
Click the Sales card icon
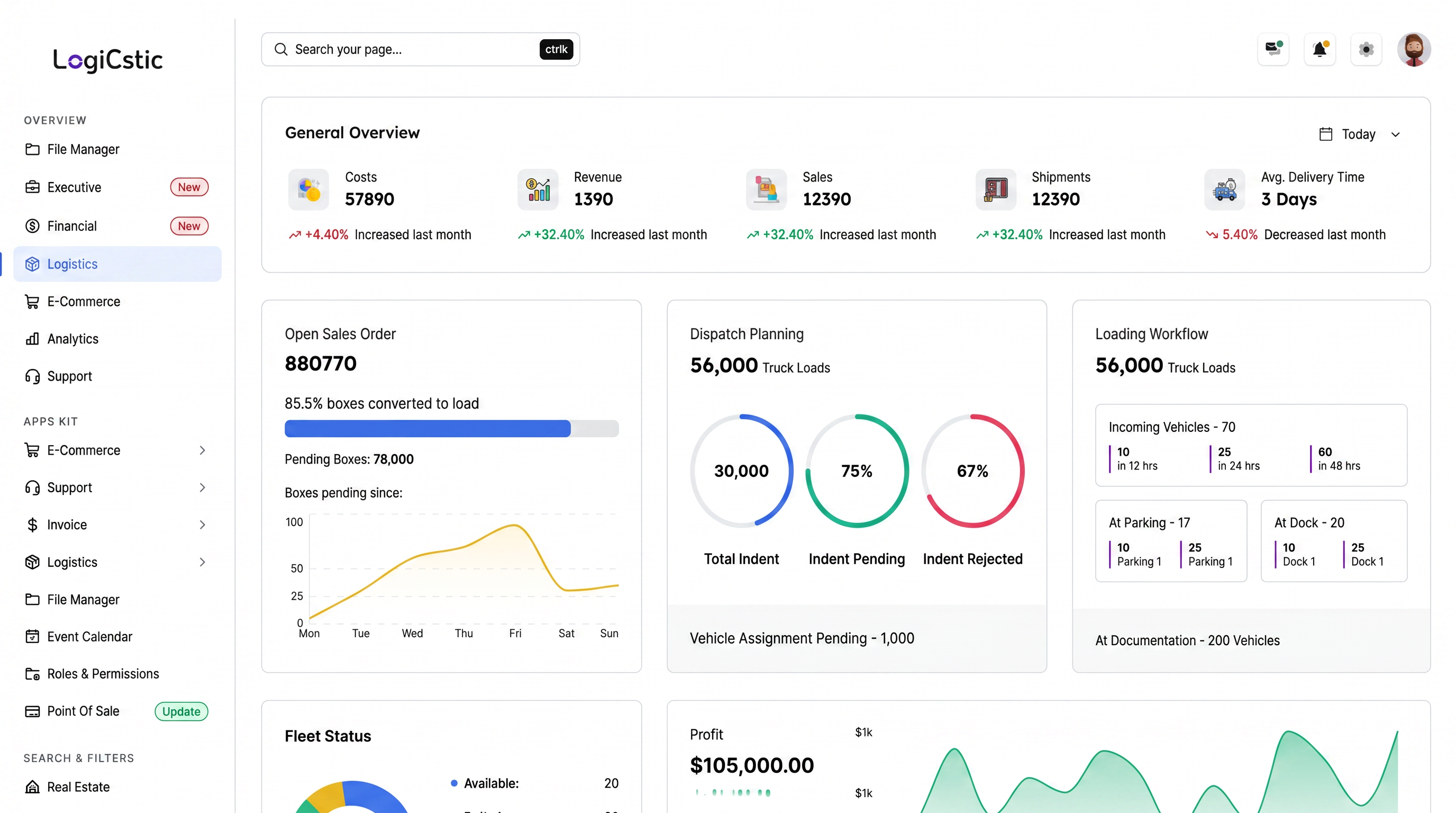[x=767, y=189]
